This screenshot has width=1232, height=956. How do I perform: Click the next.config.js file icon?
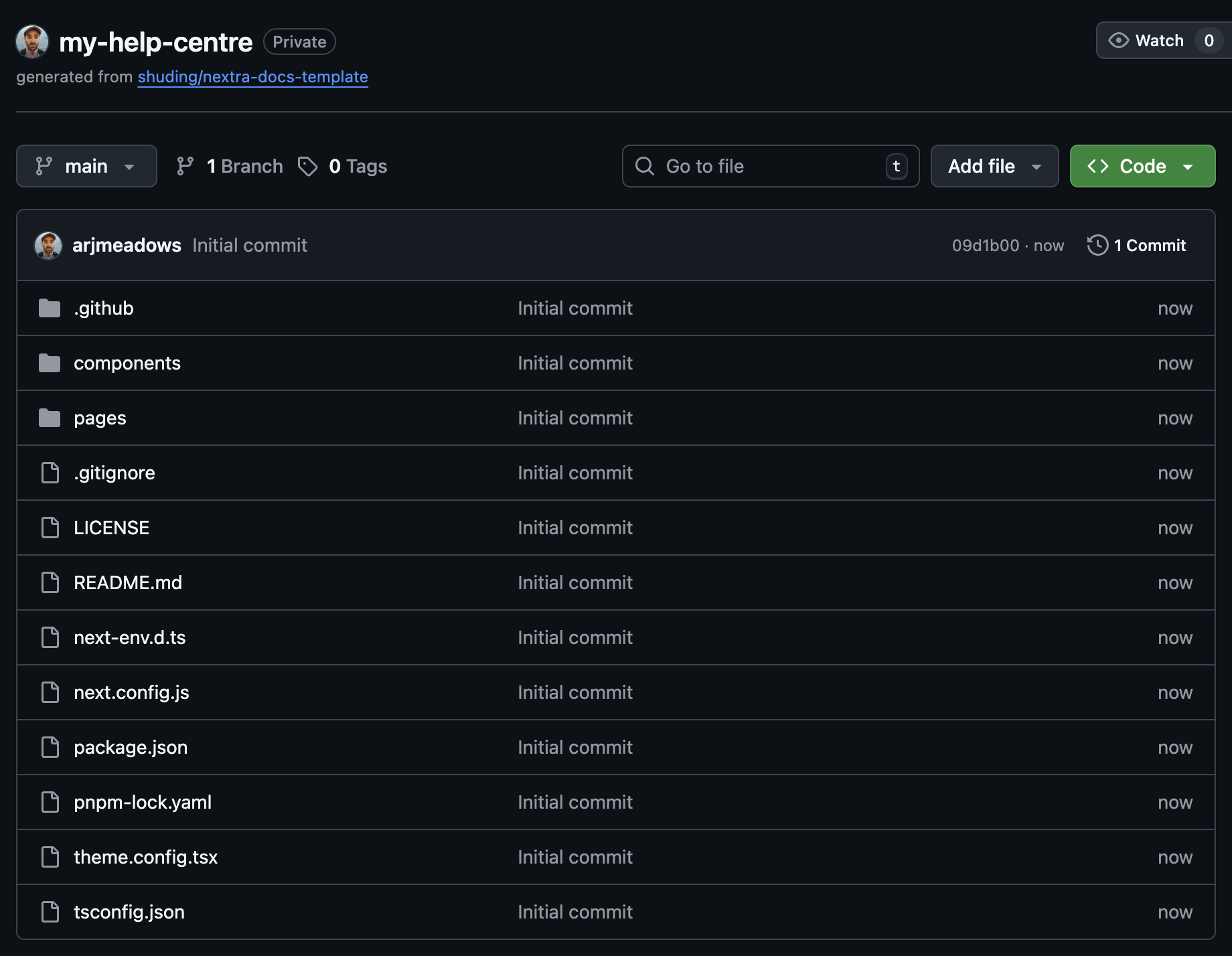pyautogui.click(x=50, y=692)
